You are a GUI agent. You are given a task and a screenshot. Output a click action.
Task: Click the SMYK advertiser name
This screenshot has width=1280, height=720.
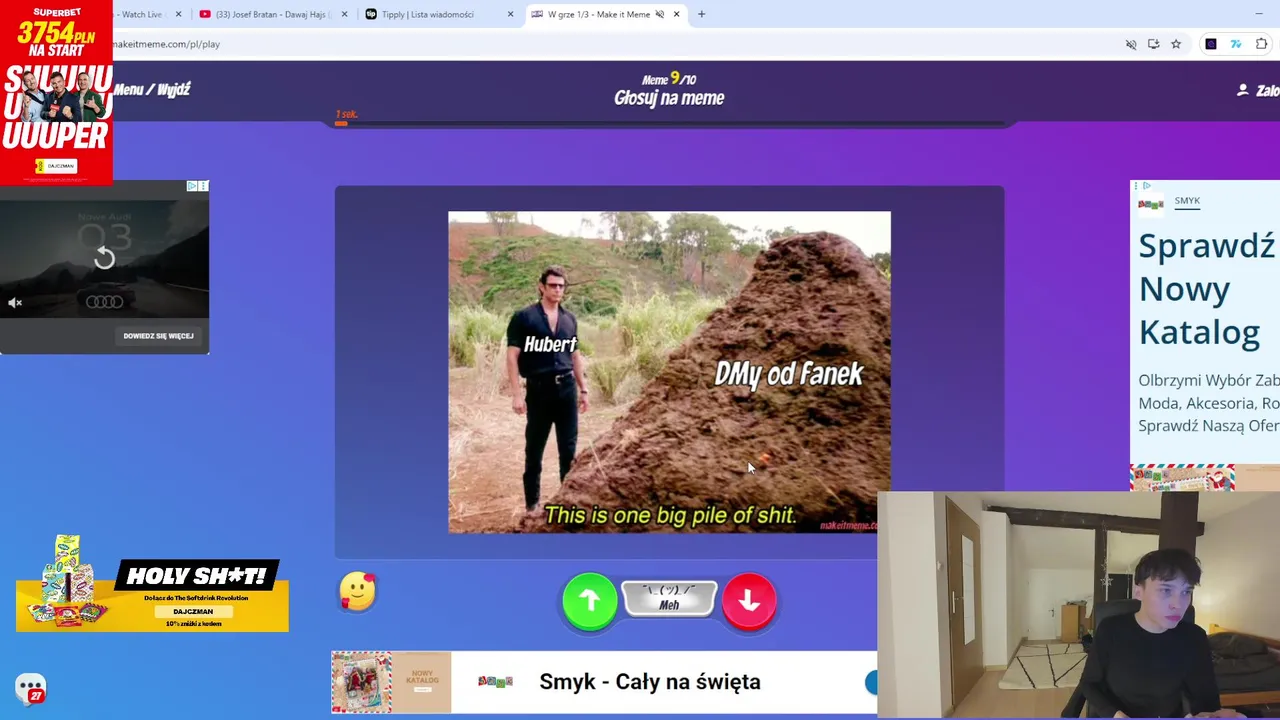[x=1187, y=201]
